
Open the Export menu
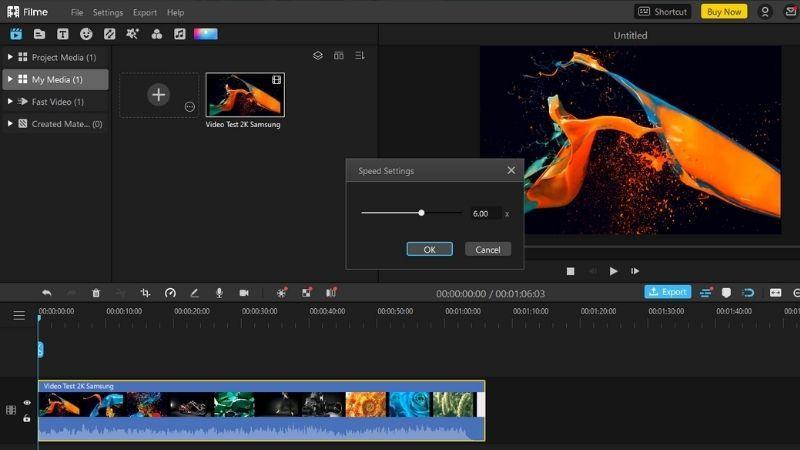145,12
